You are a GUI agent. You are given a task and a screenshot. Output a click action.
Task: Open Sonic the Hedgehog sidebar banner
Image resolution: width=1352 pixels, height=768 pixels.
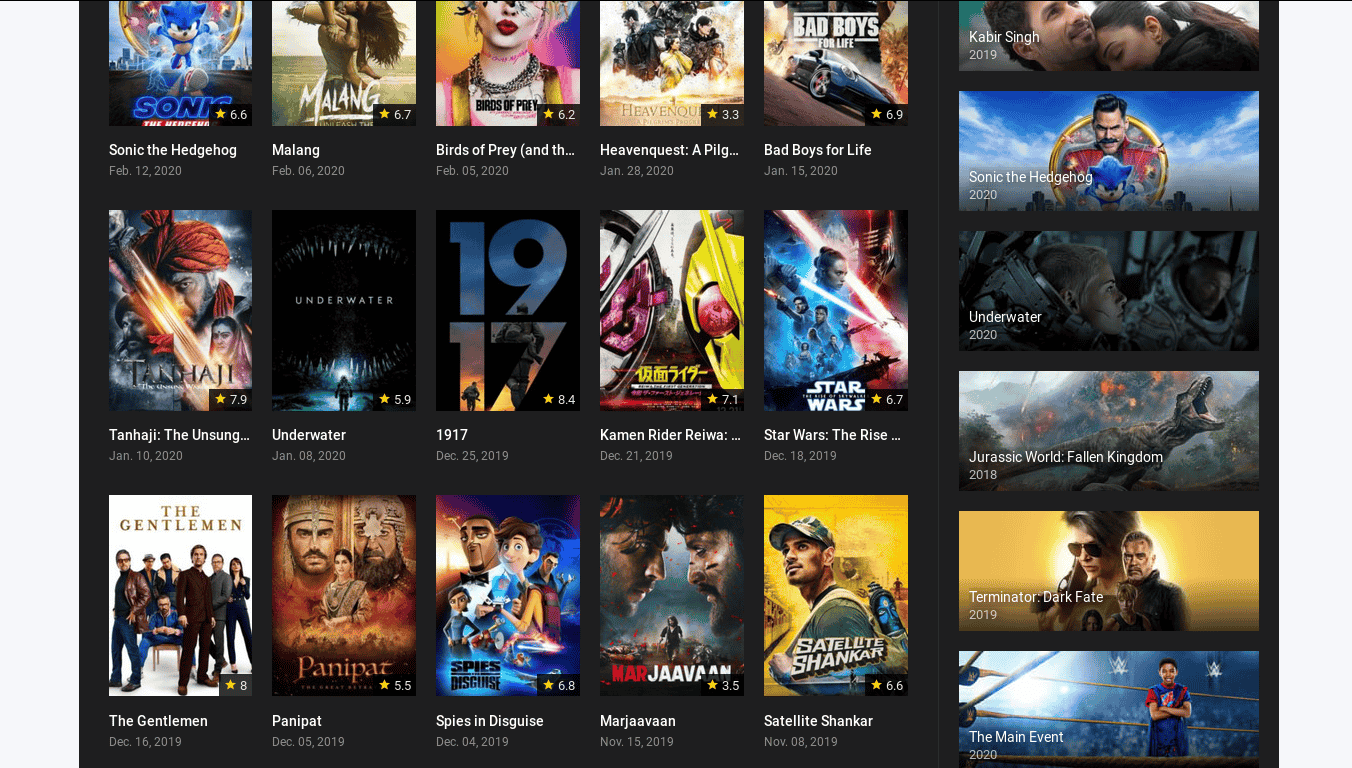click(x=1109, y=151)
